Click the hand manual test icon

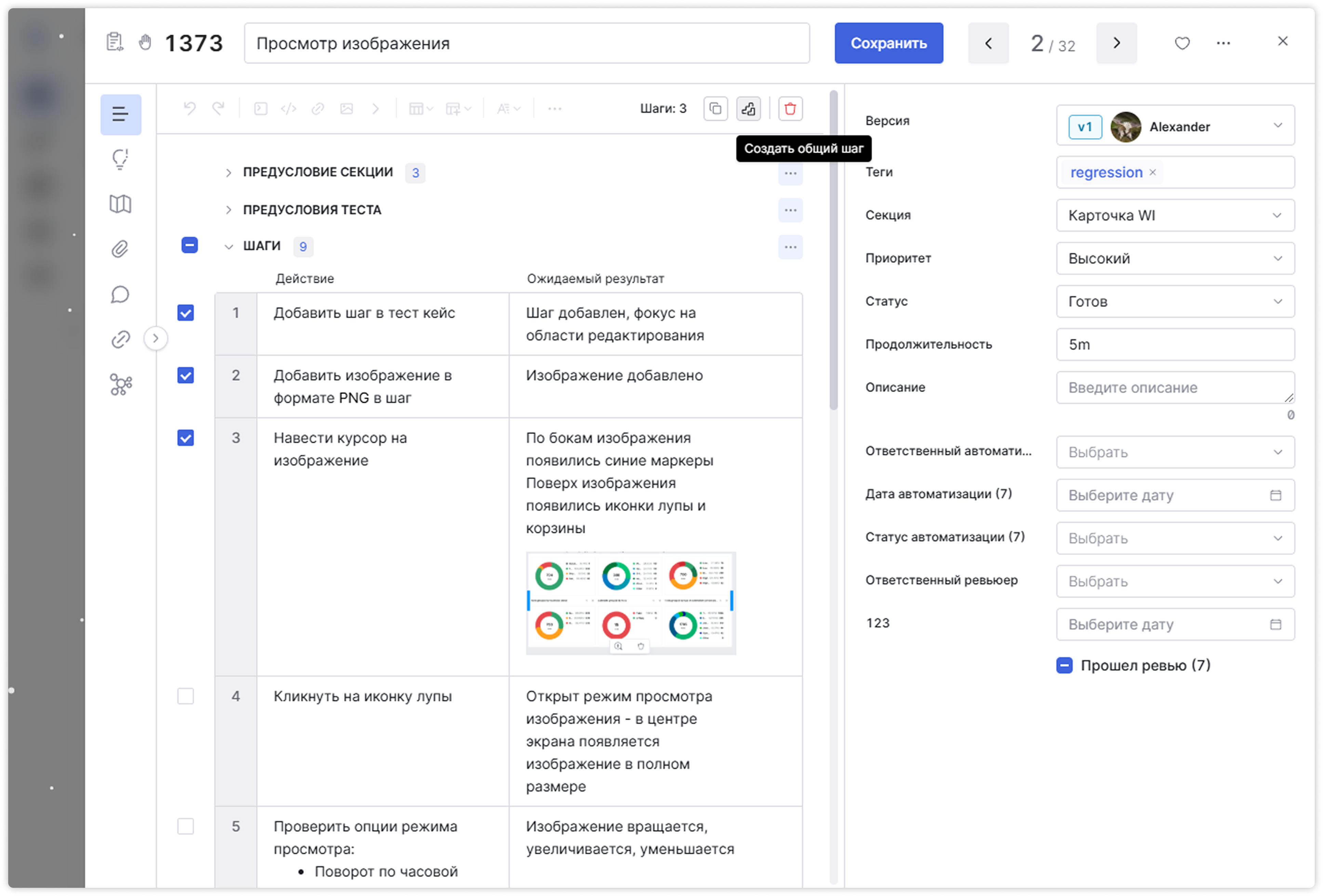[145, 42]
